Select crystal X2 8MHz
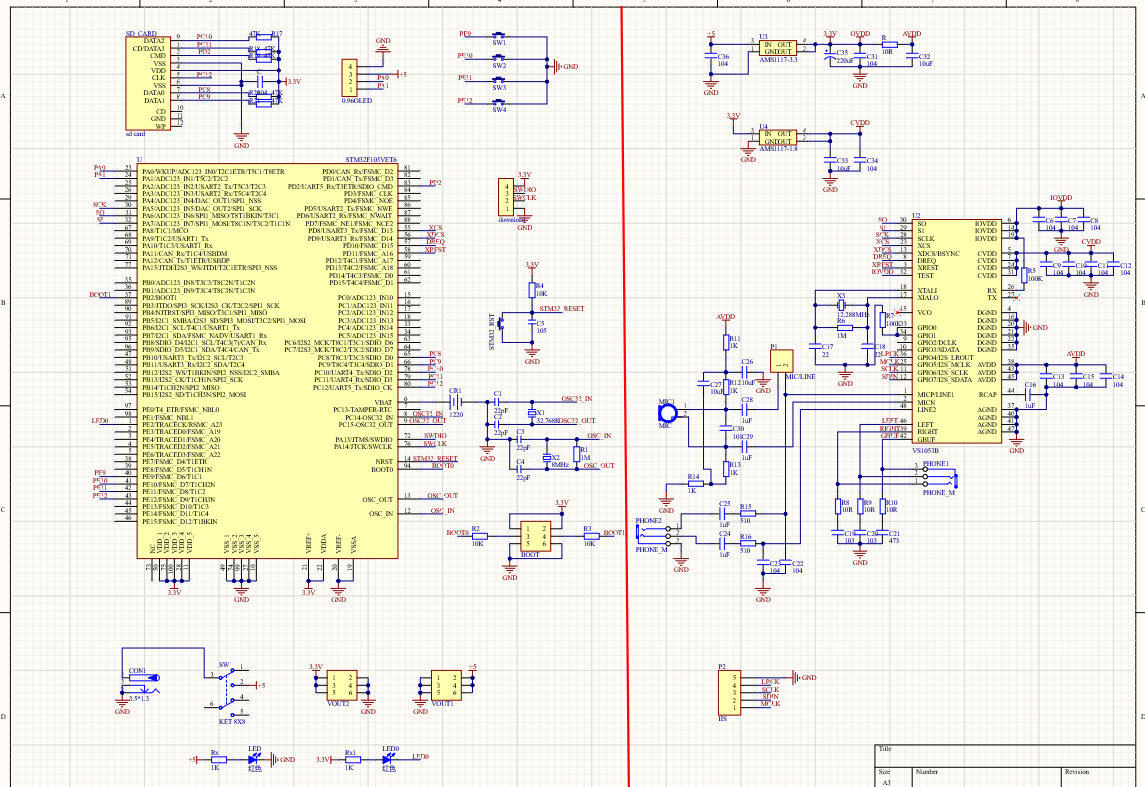1145x787 pixels. tap(546, 458)
